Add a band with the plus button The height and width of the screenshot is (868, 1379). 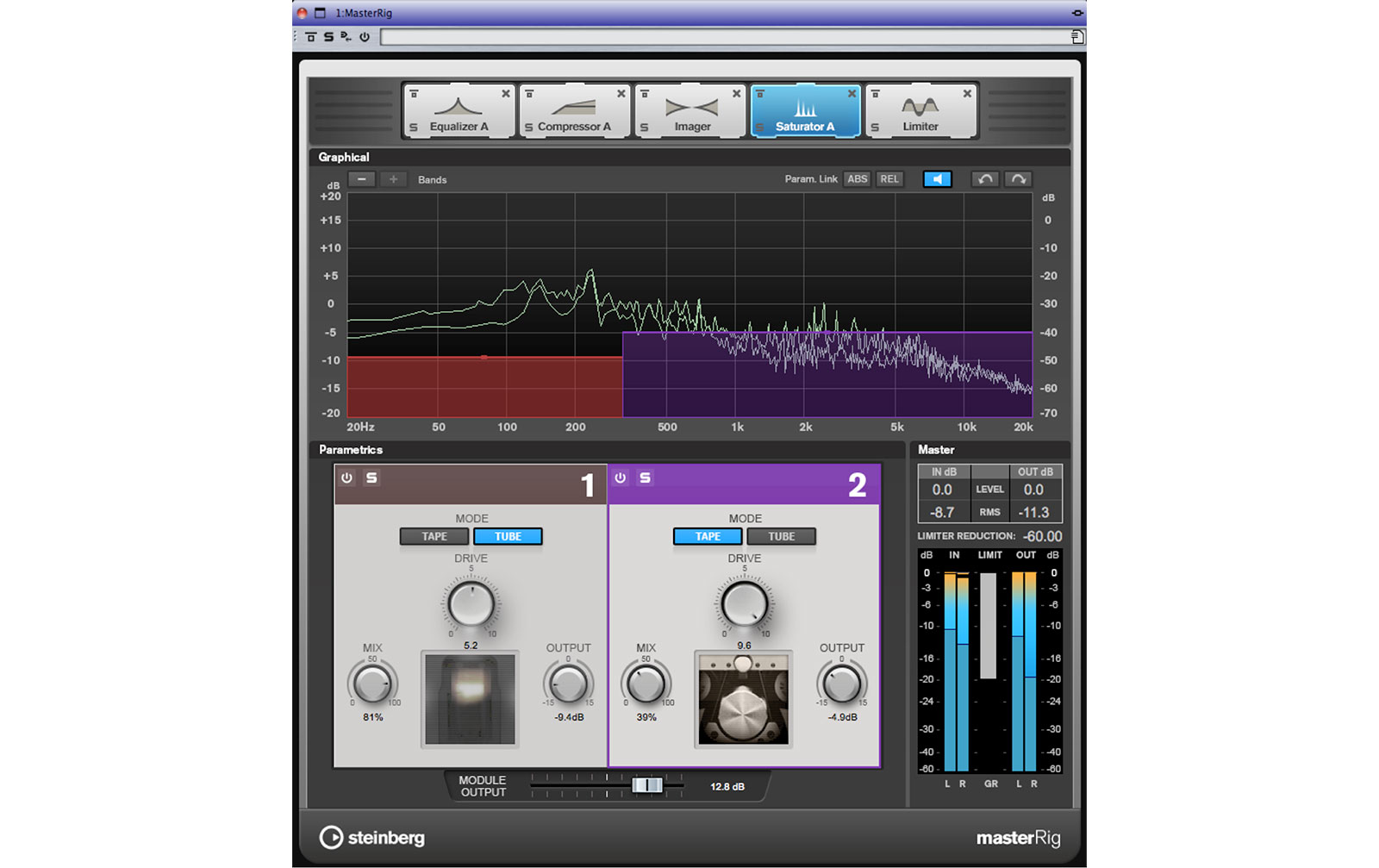(393, 179)
